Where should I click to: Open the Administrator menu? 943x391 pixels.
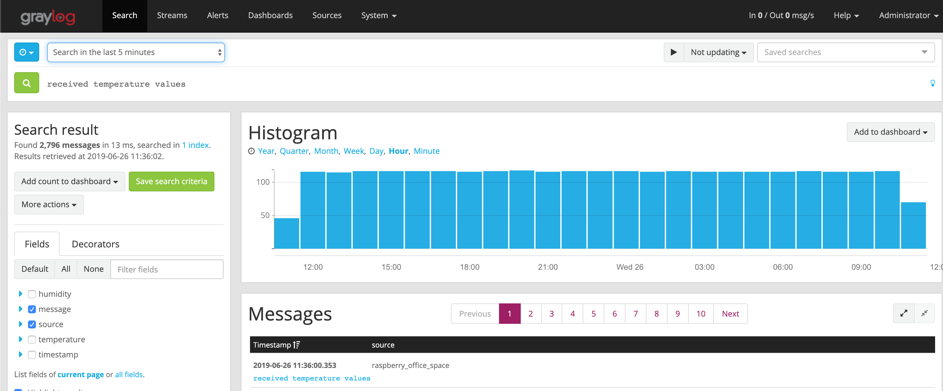[x=908, y=16]
